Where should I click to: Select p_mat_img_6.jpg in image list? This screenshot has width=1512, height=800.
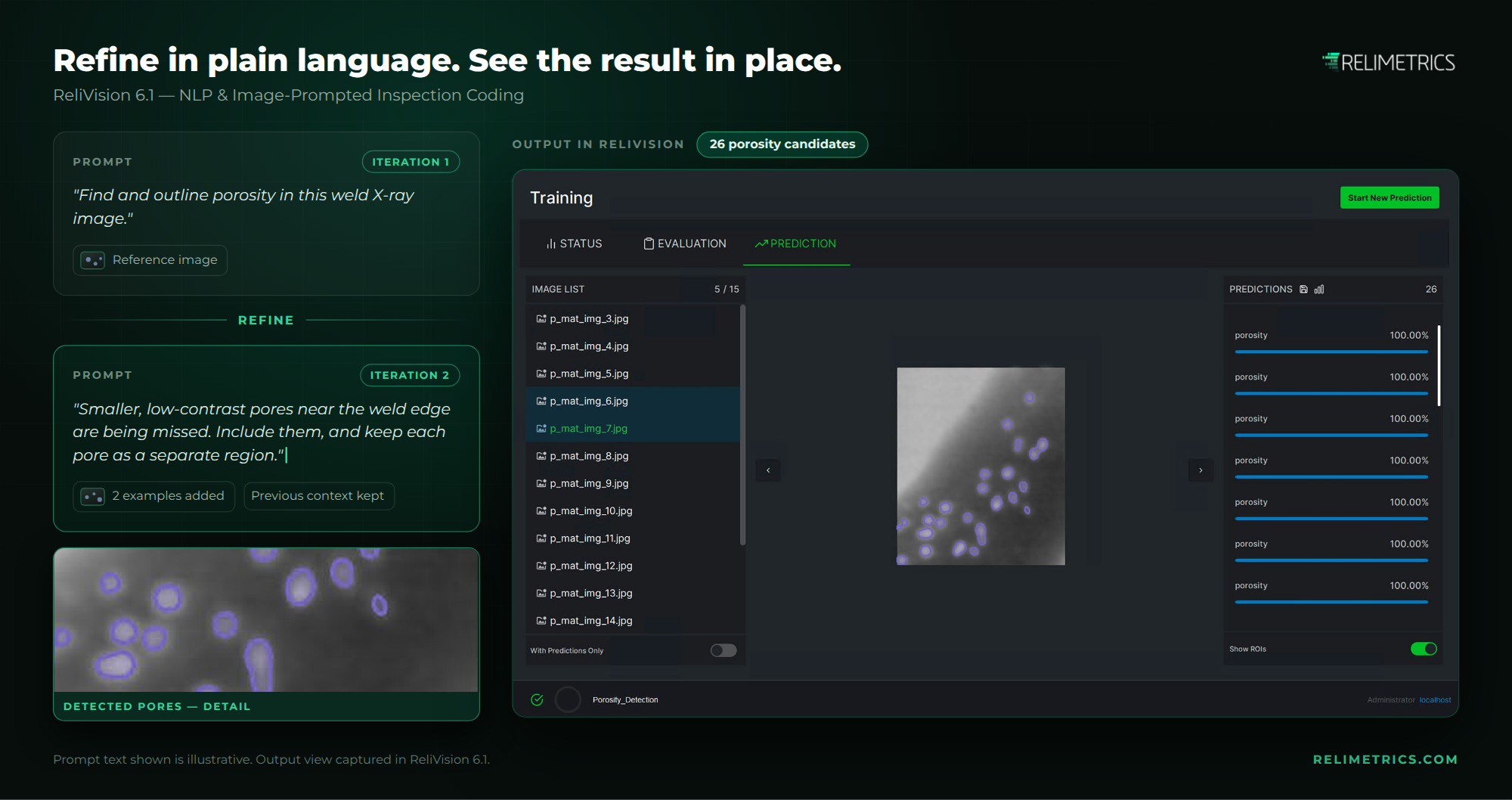(633, 401)
